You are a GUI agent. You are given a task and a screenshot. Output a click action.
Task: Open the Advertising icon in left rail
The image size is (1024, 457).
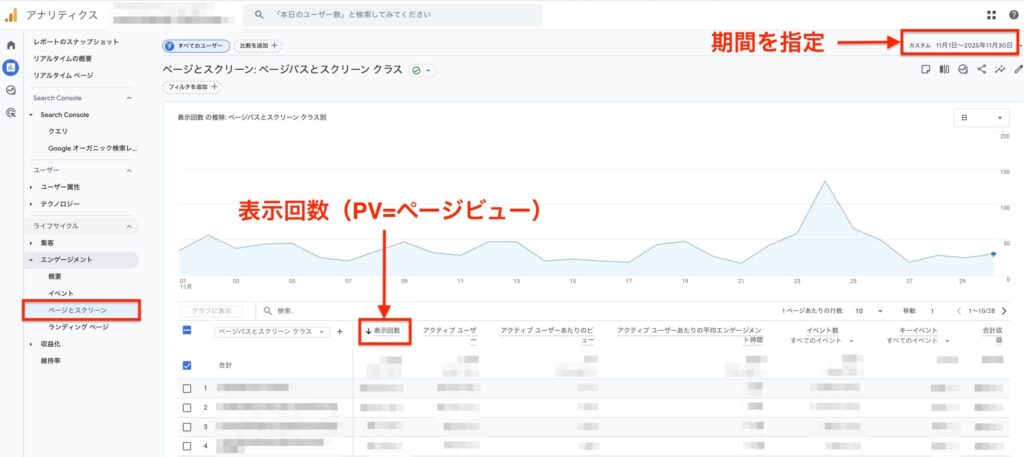(11, 113)
